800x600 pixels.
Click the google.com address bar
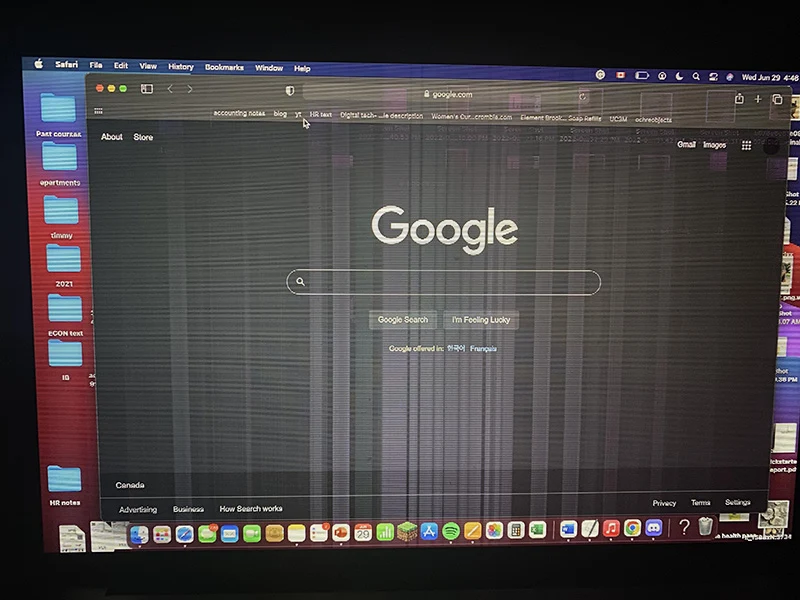click(448, 94)
